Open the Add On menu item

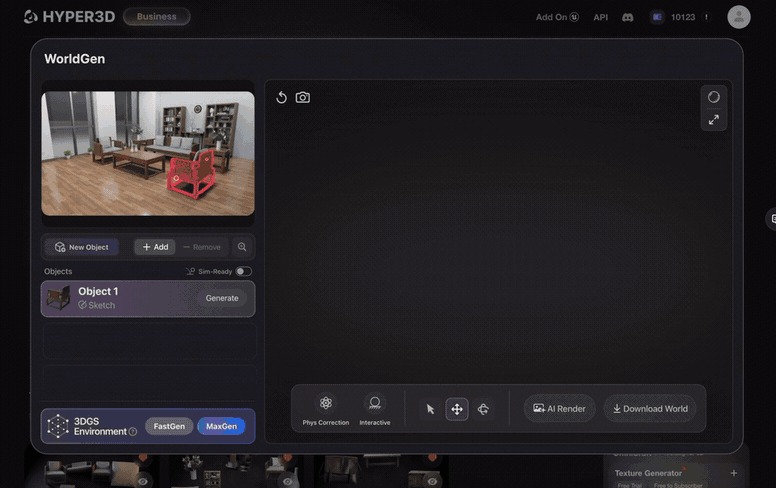557,17
